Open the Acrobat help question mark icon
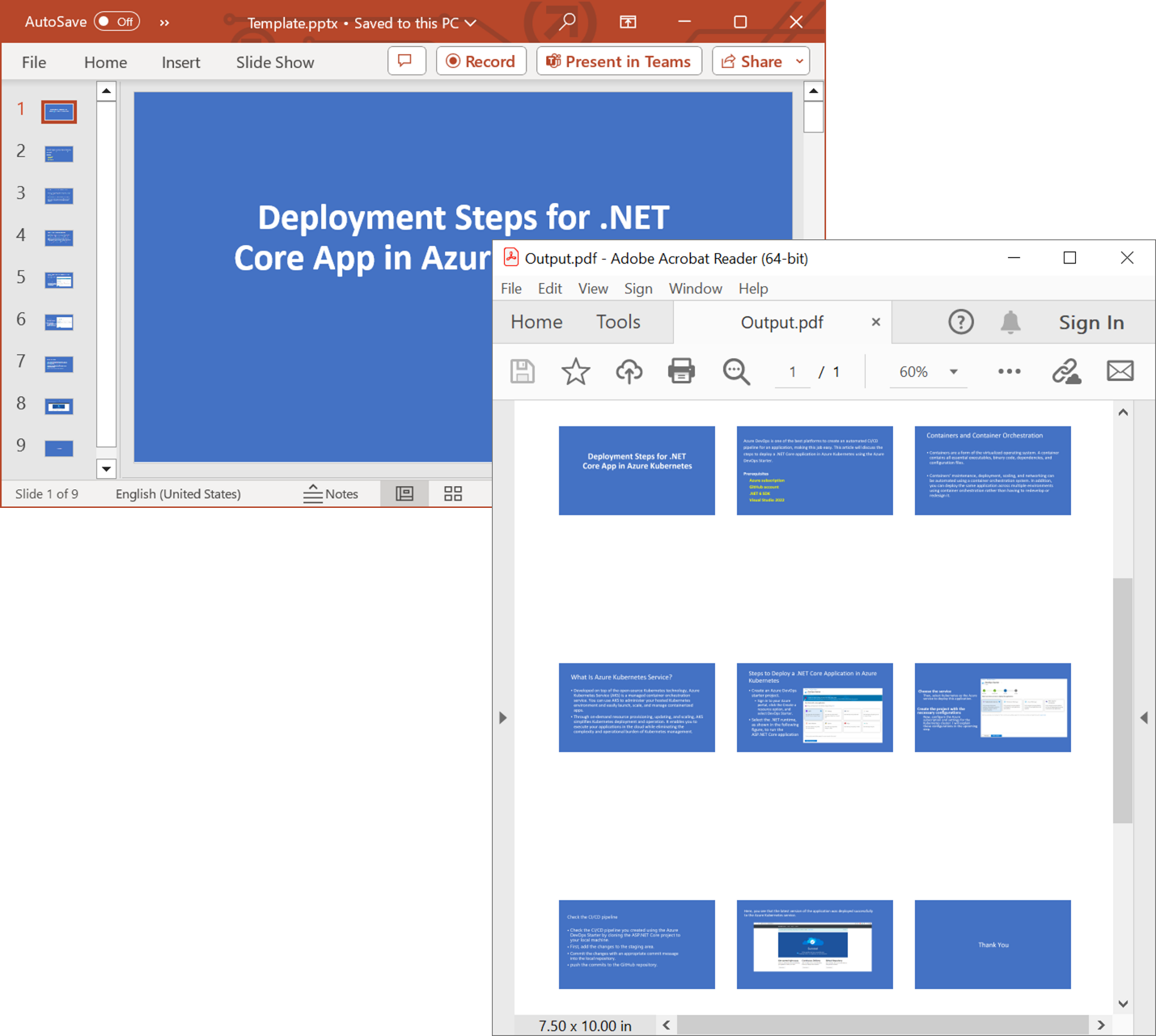The height and width of the screenshot is (1036, 1156). [961, 322]
